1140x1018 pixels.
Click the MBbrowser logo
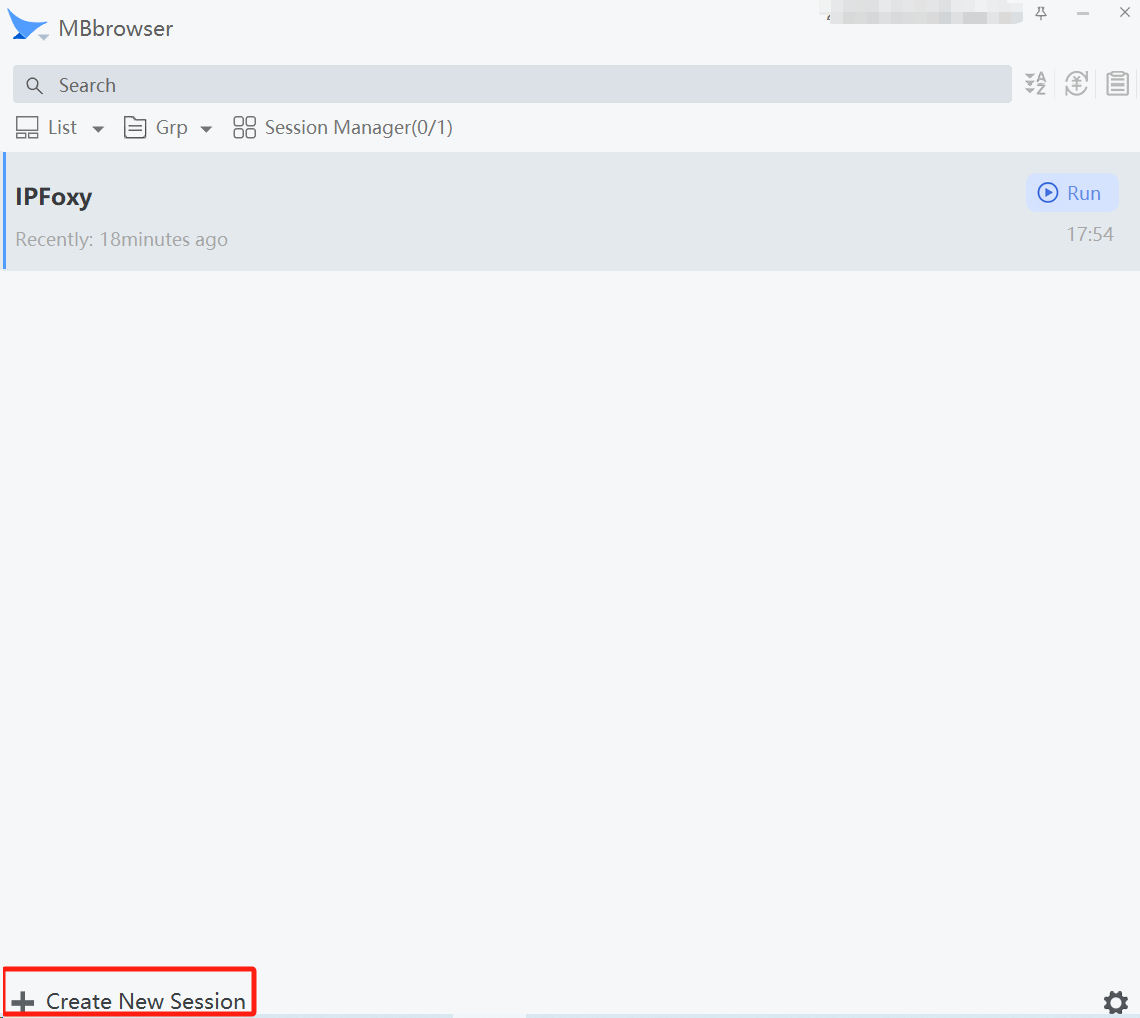coord(28,25)
